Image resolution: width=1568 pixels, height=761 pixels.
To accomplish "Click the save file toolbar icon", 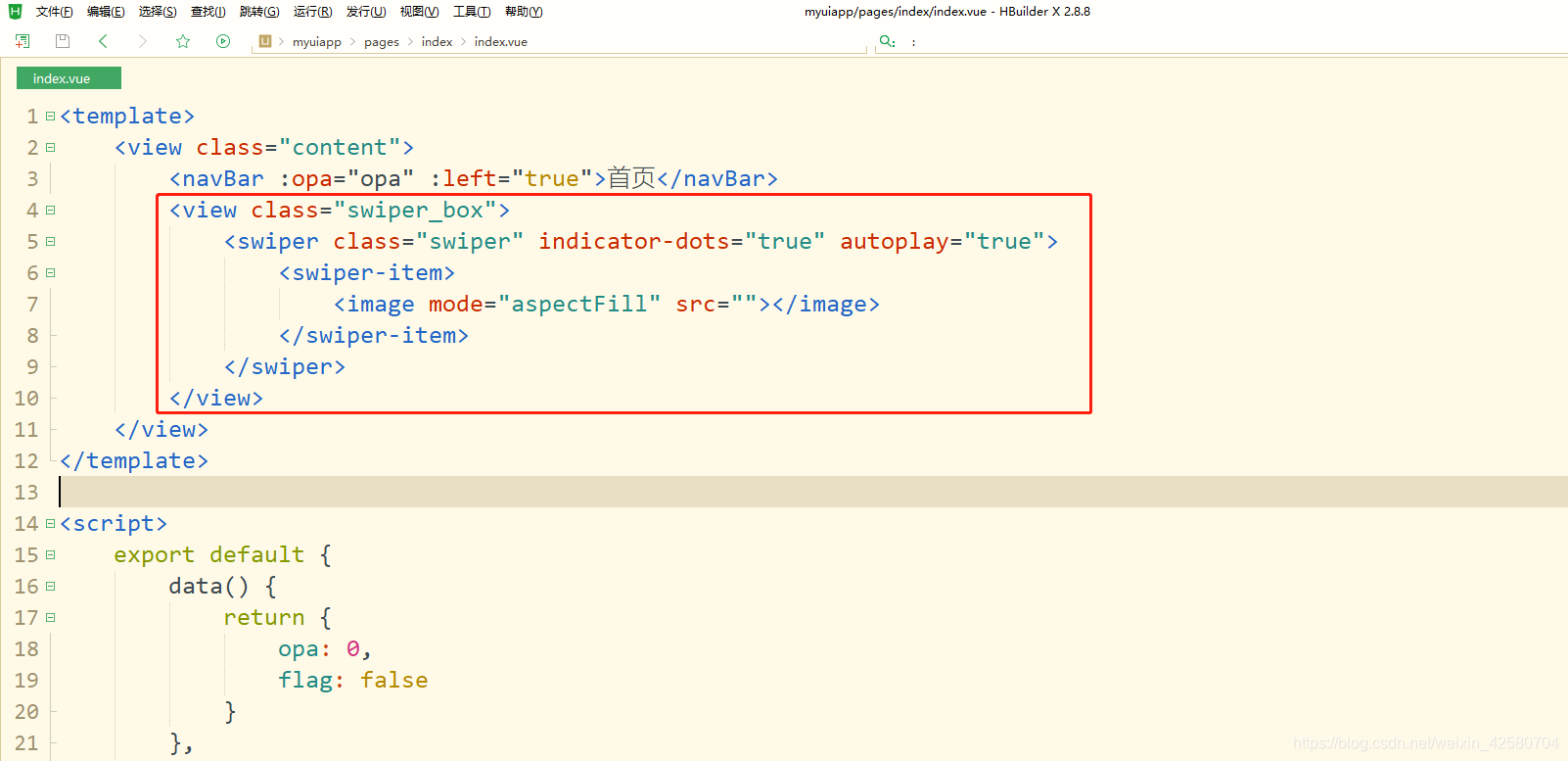I will [x=63, y=41].
